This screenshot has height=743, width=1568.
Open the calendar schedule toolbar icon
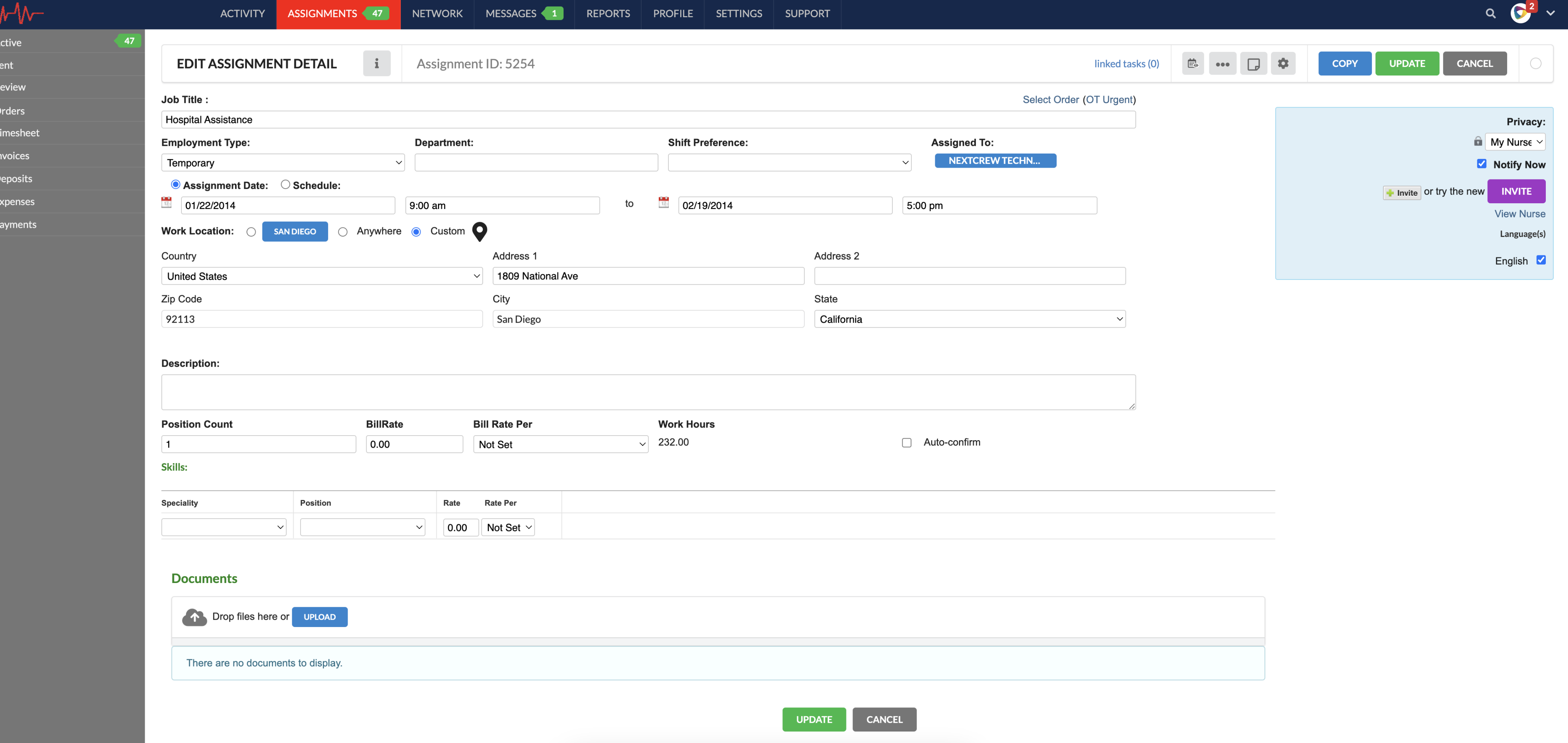click(x=1192, y=63)
